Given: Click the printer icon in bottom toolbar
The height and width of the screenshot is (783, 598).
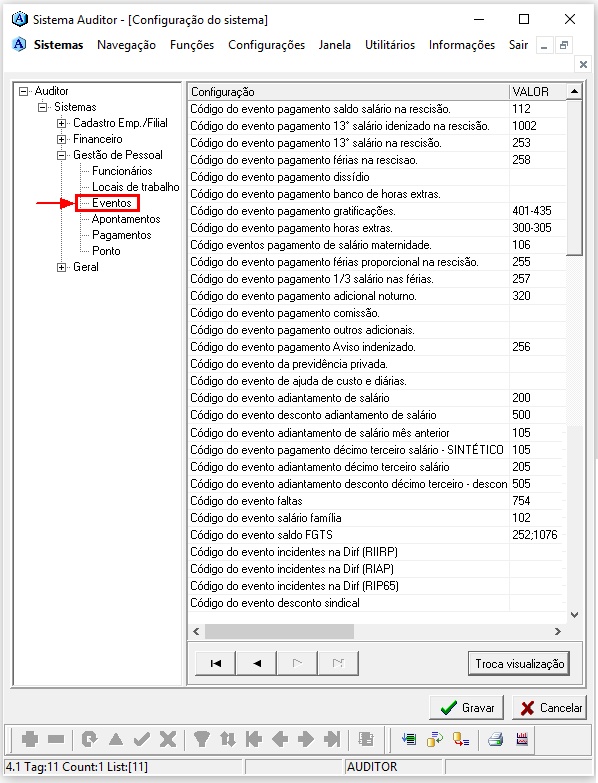Looking at the screenshot, I should [495, 739].
